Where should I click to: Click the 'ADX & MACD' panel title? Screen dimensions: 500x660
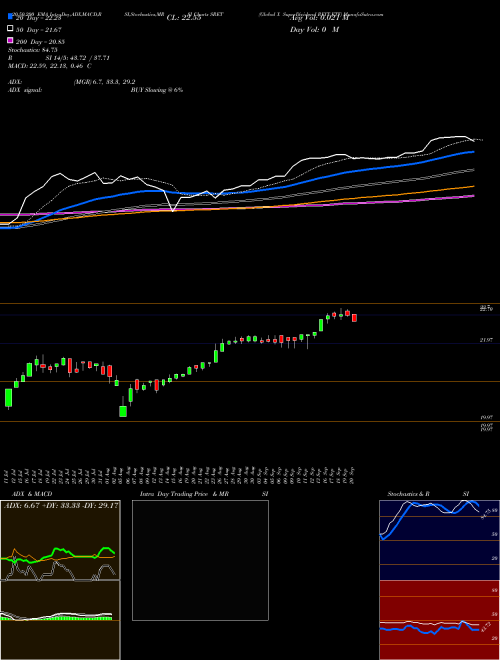[x=32, y=494]
